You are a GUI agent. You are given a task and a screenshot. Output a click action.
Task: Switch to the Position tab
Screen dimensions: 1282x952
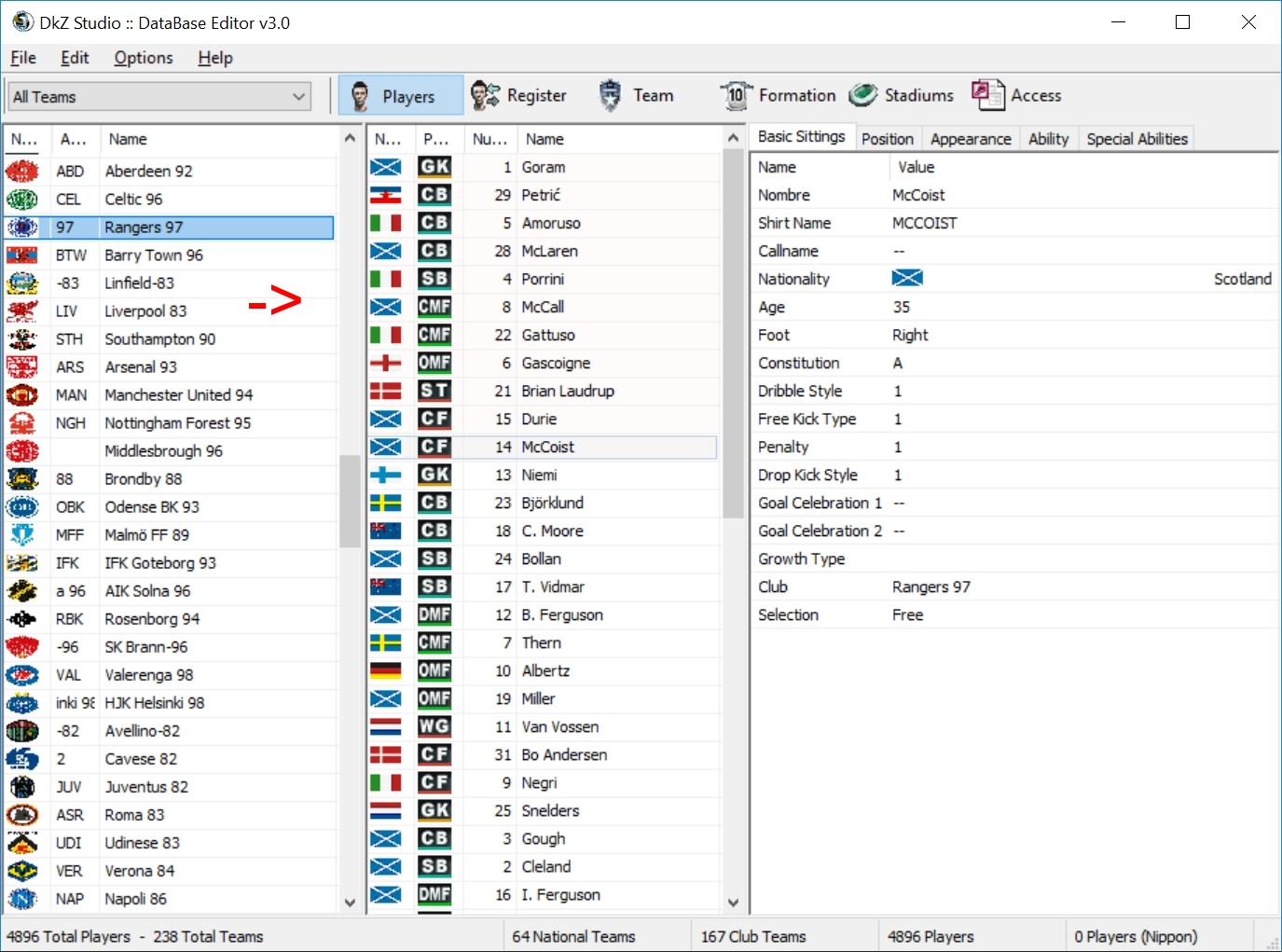888,139
